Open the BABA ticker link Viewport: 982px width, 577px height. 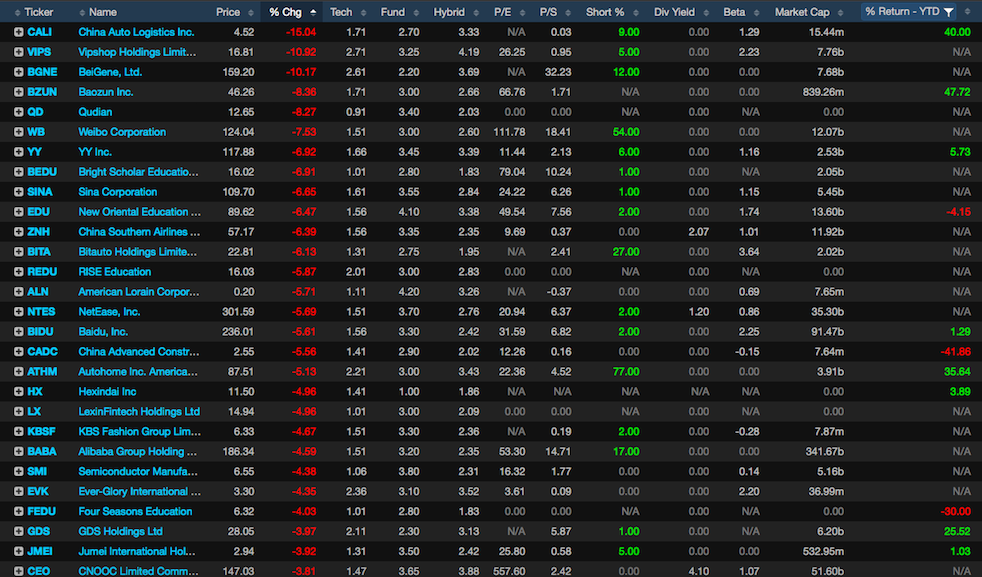[42, 452]
